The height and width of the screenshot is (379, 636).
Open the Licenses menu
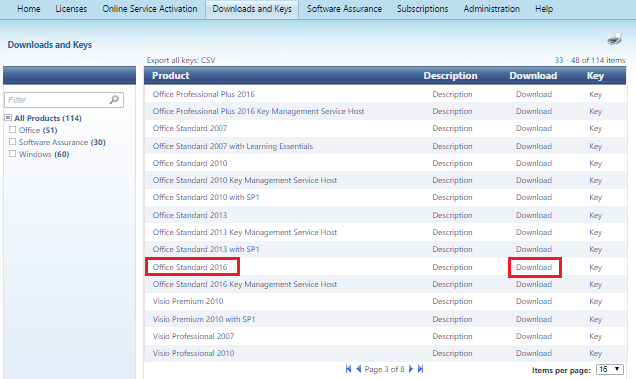coord(71,9)
